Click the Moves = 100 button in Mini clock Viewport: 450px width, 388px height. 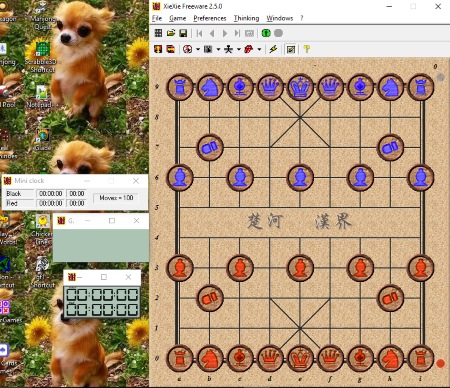pyautogui.click(x=116, y=198)
